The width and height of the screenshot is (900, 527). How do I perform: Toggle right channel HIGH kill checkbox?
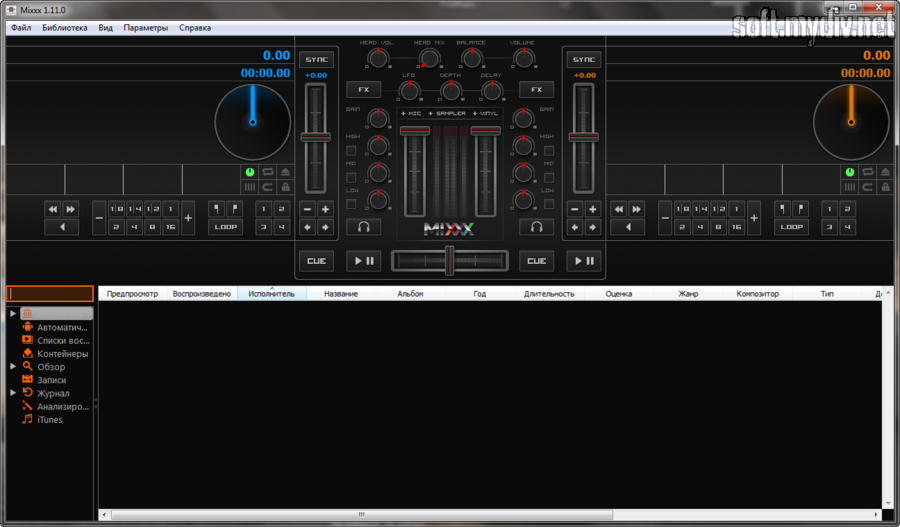pos(549,150)
